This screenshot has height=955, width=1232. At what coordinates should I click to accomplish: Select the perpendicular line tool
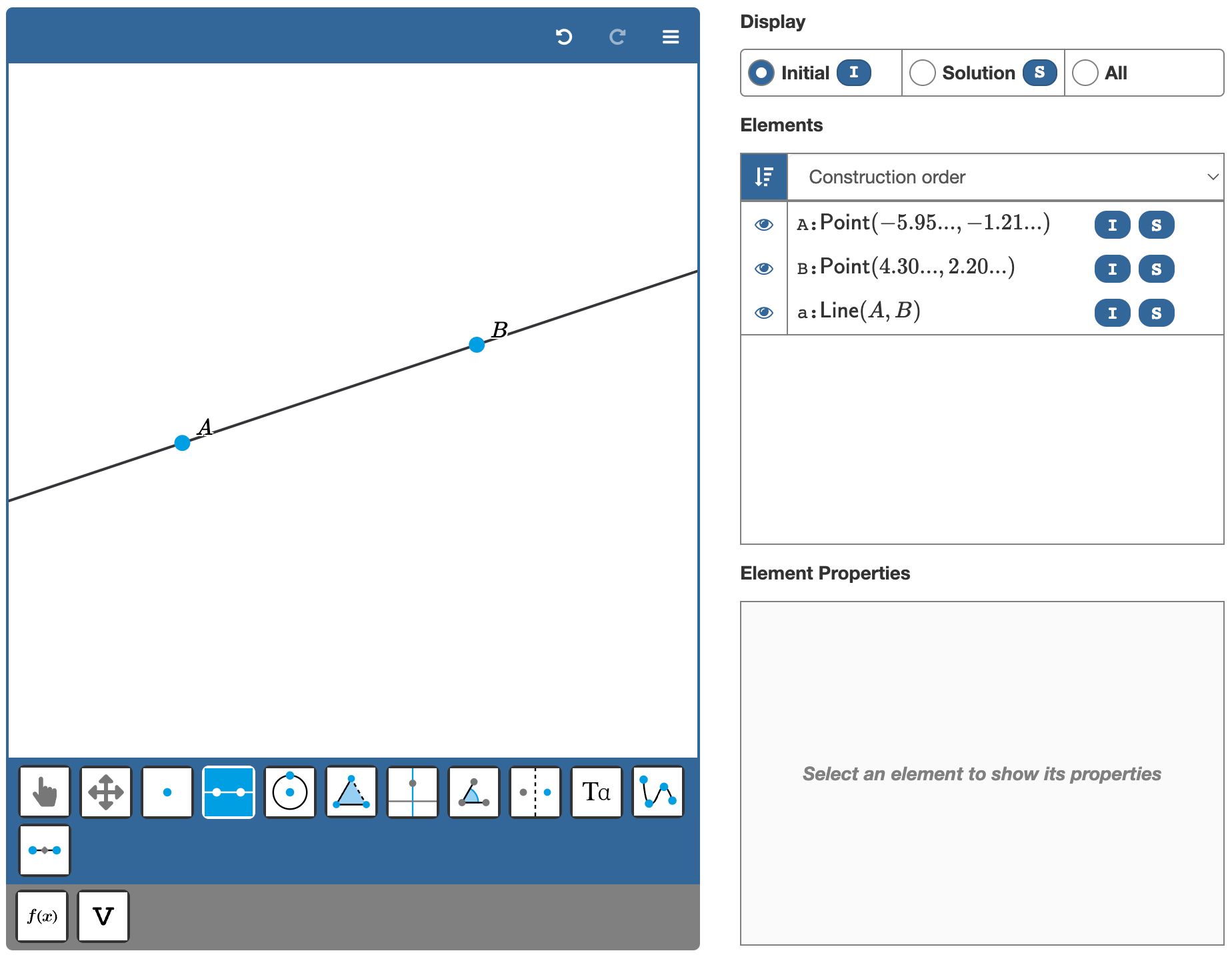click(x=413, y=792)
